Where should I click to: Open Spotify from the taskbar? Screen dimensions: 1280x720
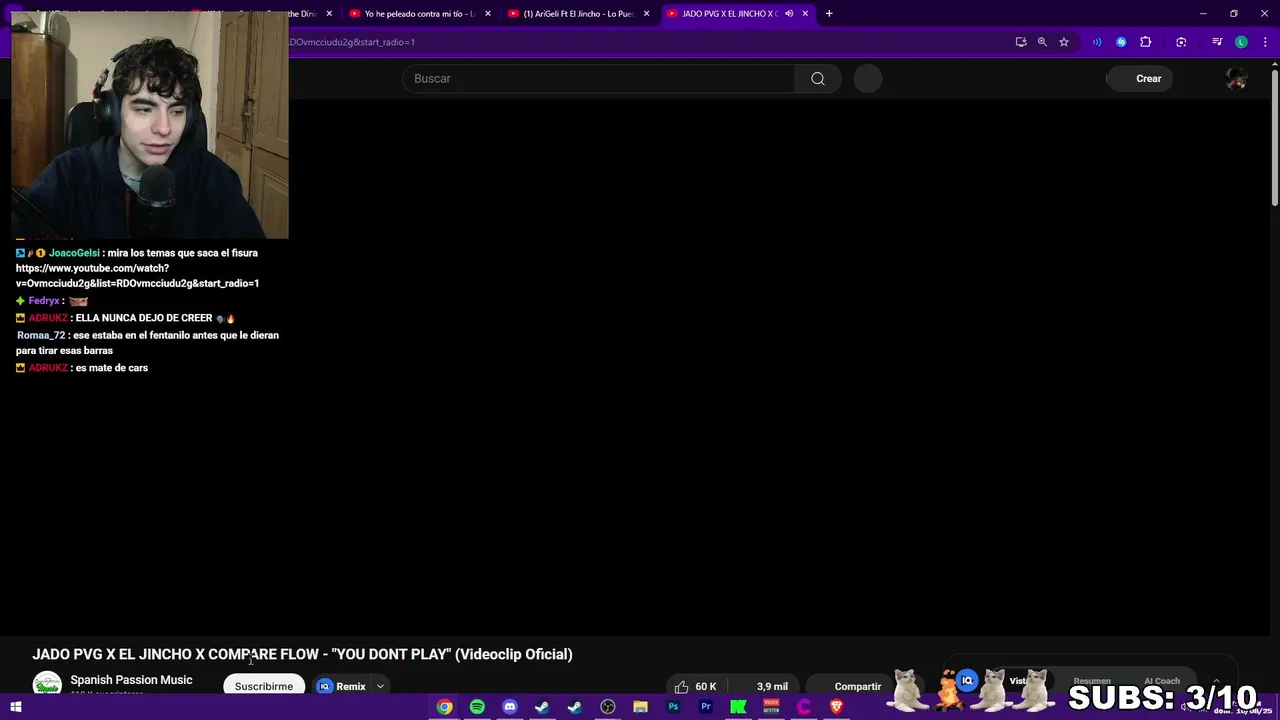pos(477,707)
